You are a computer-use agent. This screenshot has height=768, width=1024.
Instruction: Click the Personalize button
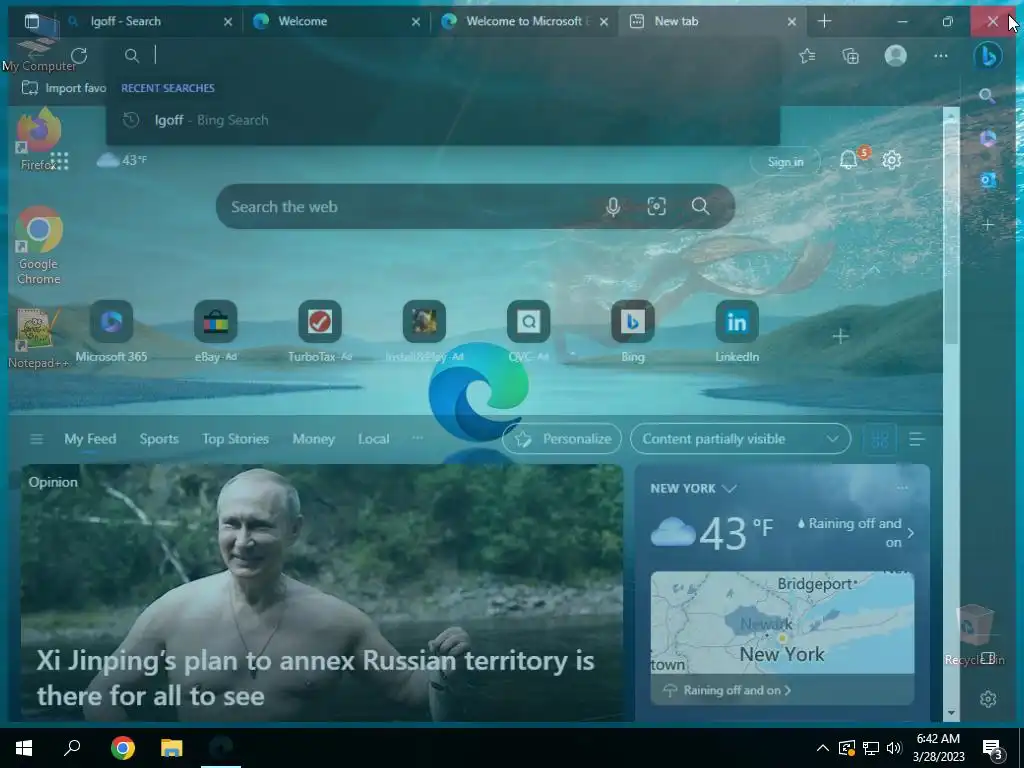point(562,439)
